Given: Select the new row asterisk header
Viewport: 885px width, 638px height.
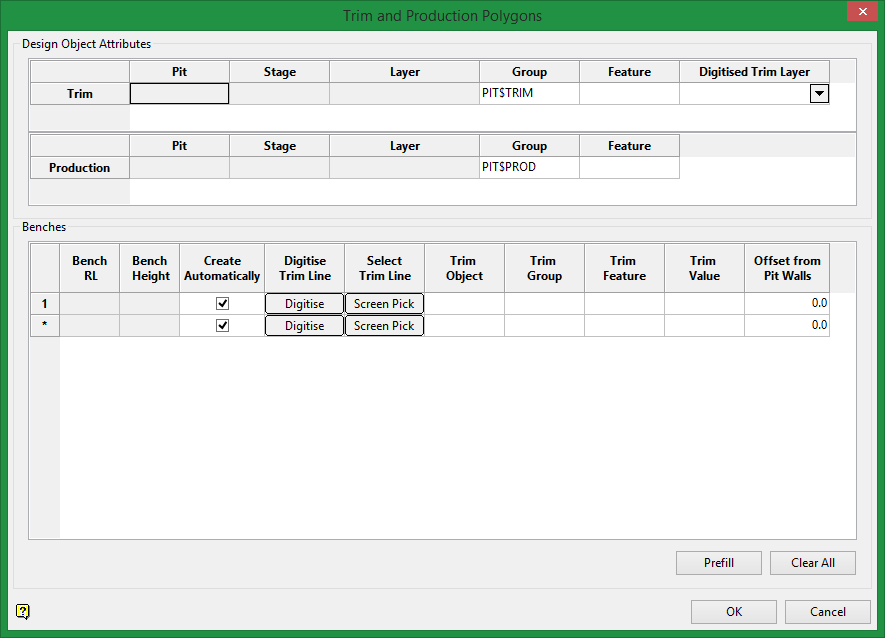Looking at the screenshot, I should tap(45, 326).
